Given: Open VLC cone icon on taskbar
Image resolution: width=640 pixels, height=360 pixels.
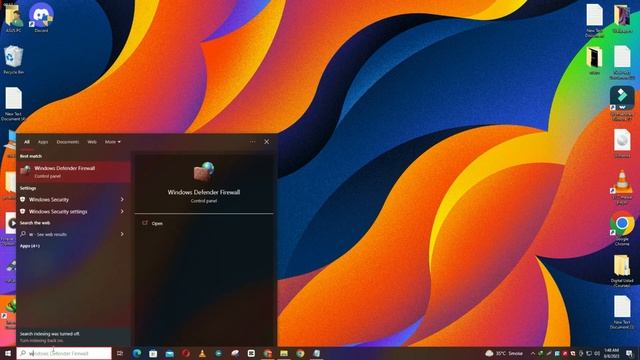Looking at the screenshot, I should pos(202,353).
